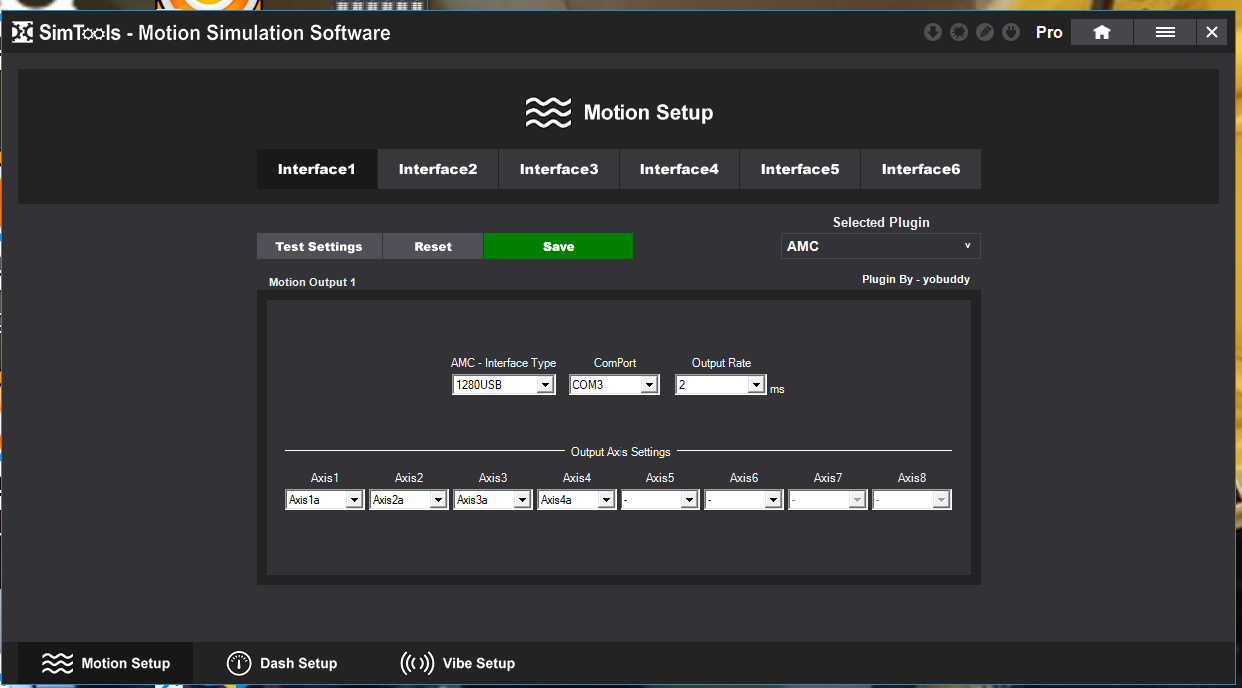
Task: Click the Reset button
Action: (433, 246)
